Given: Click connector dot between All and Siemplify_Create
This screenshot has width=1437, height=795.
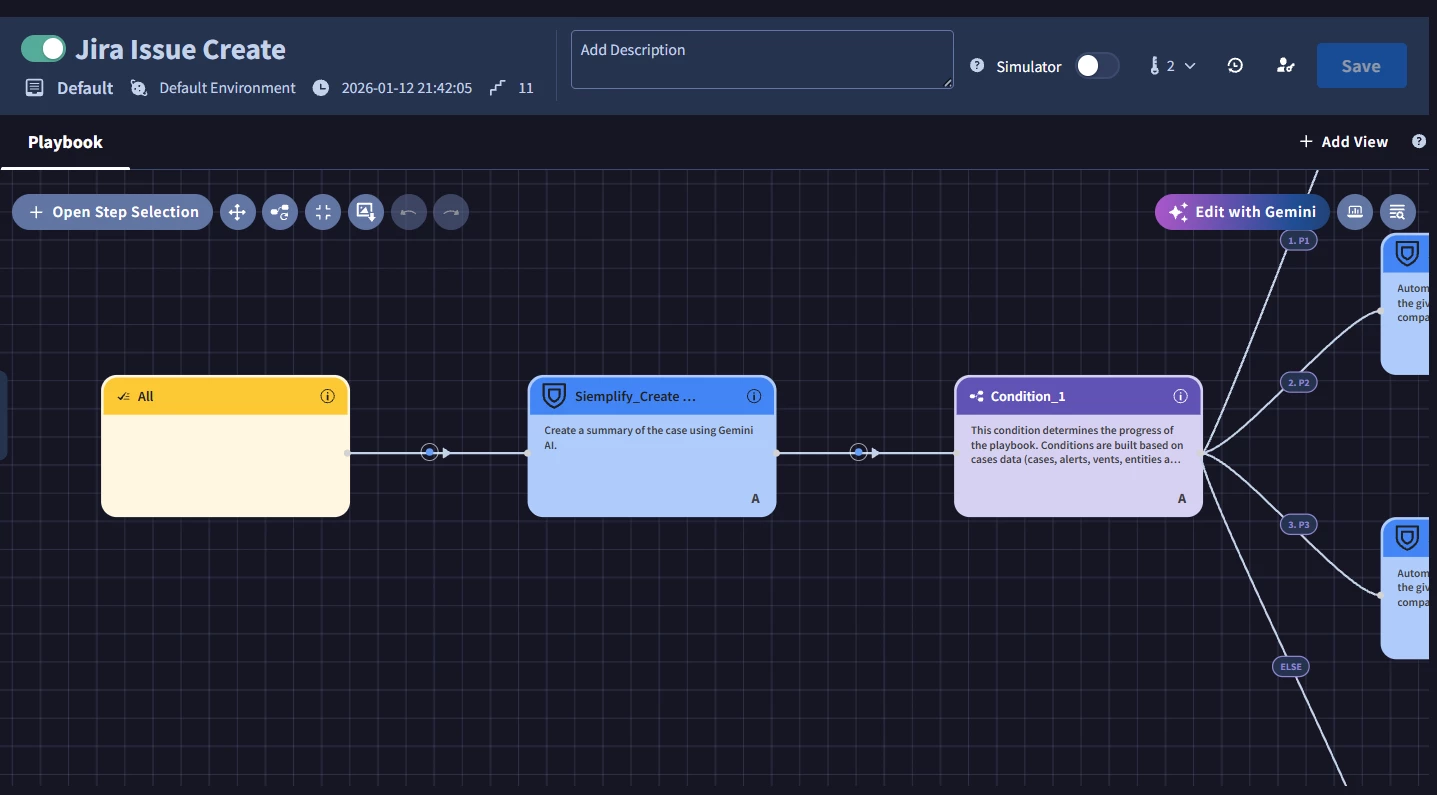Looking at the screenshot, I should (x=429, y=453).
